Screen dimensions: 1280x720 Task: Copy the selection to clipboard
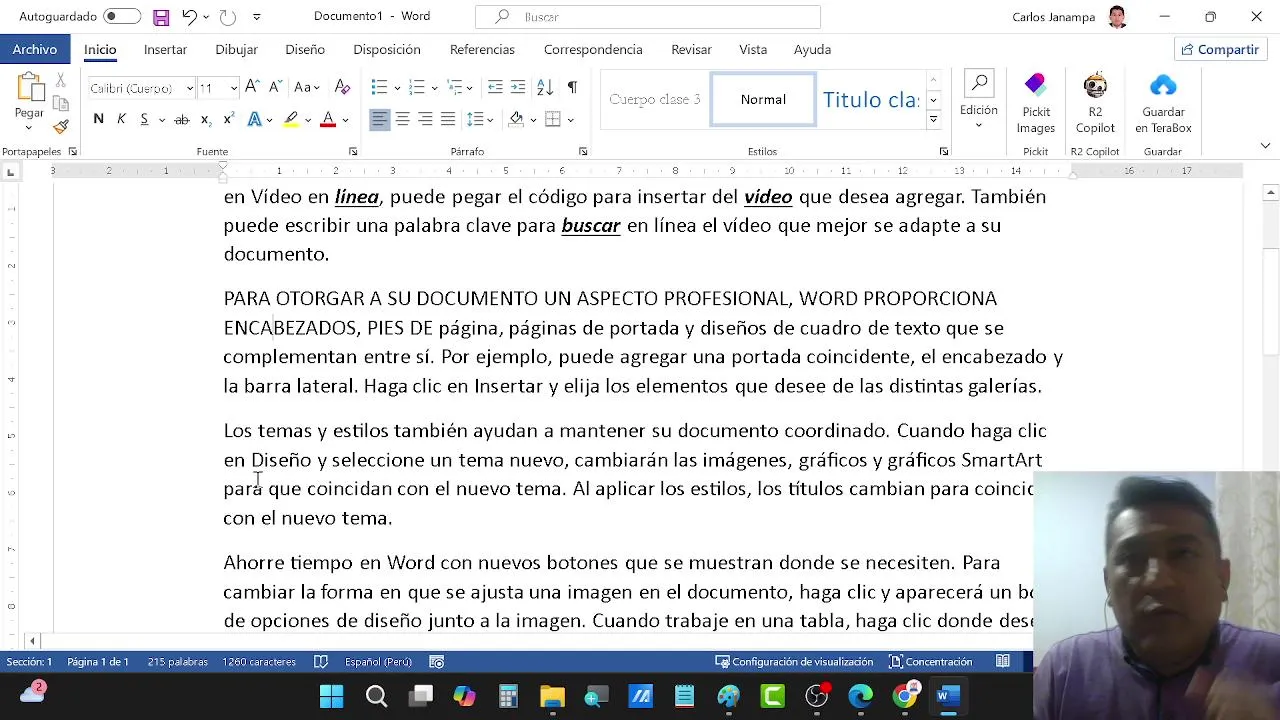[x=61, y=103]
